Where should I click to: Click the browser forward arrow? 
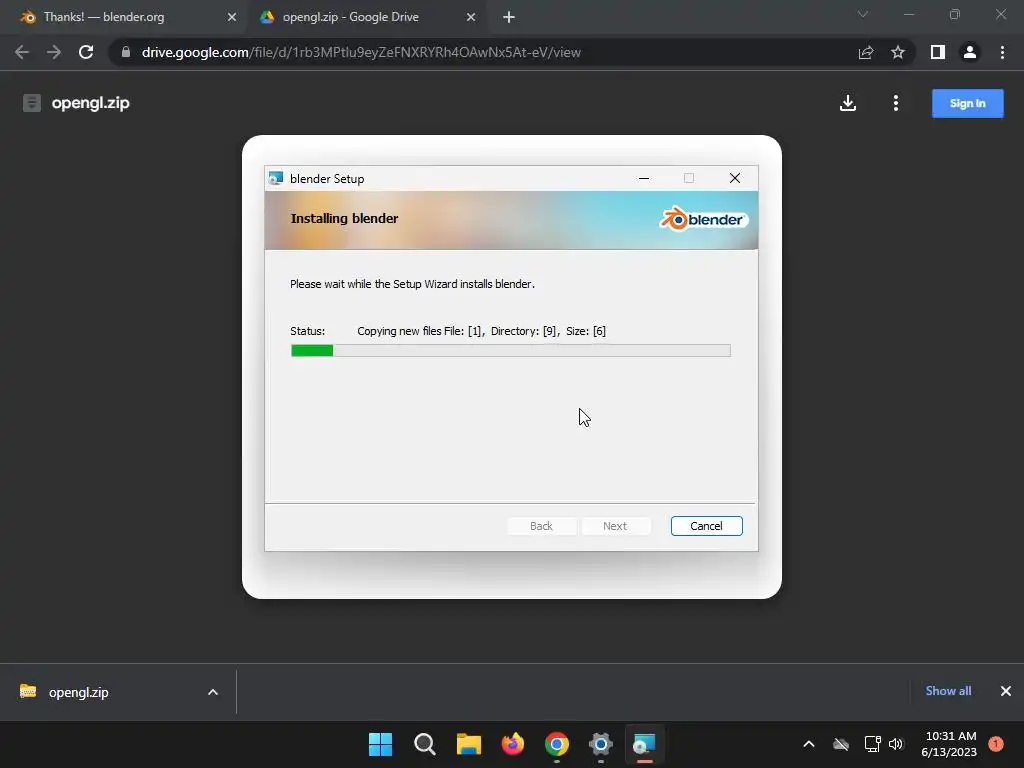[x=54, y=52]
